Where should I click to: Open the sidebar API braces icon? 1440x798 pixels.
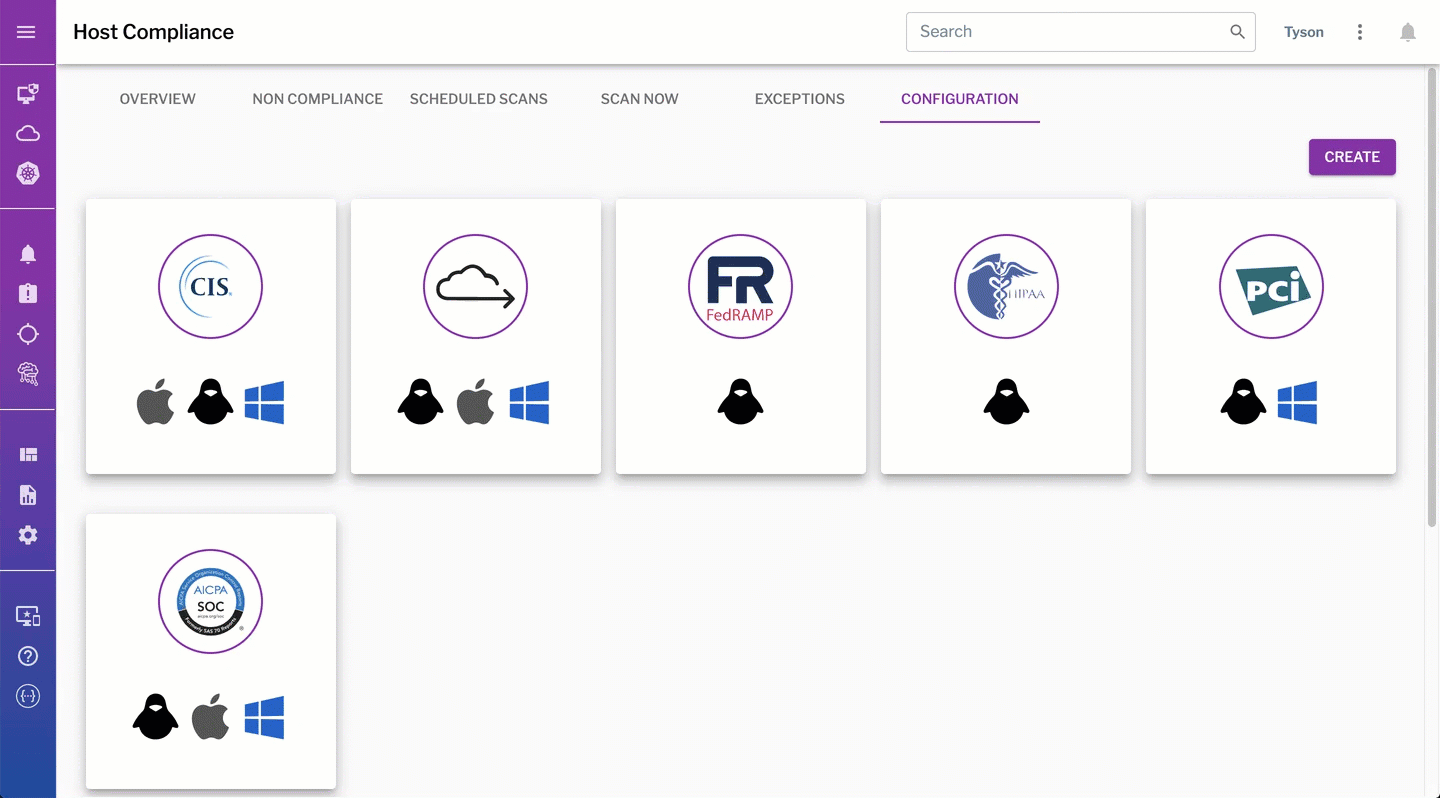tap(28, 696)
